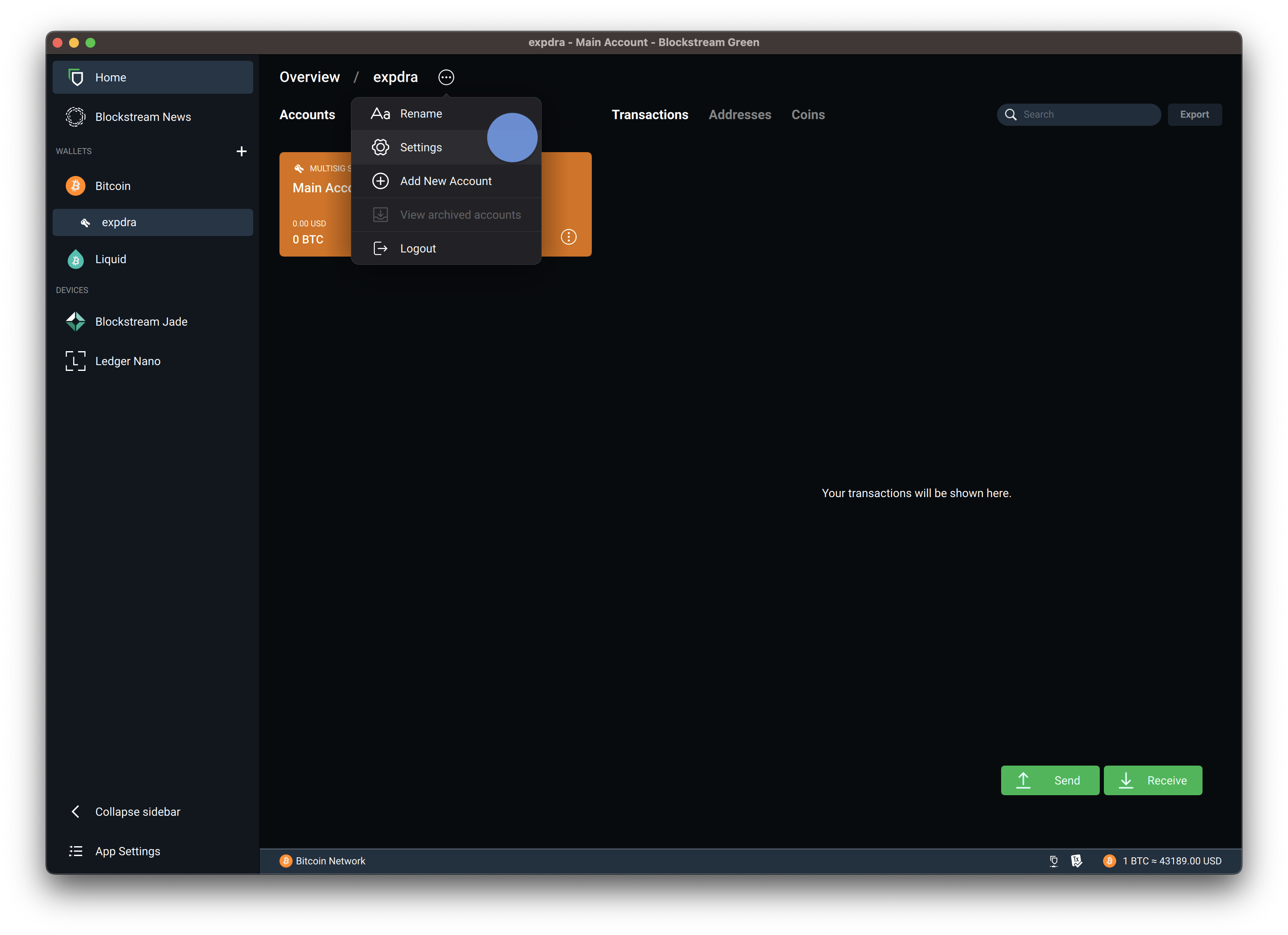The height and width of the screenshot is (935, 1288).
Task: Open Ledger Nano device entry
Action: click(x=153, y=361)
